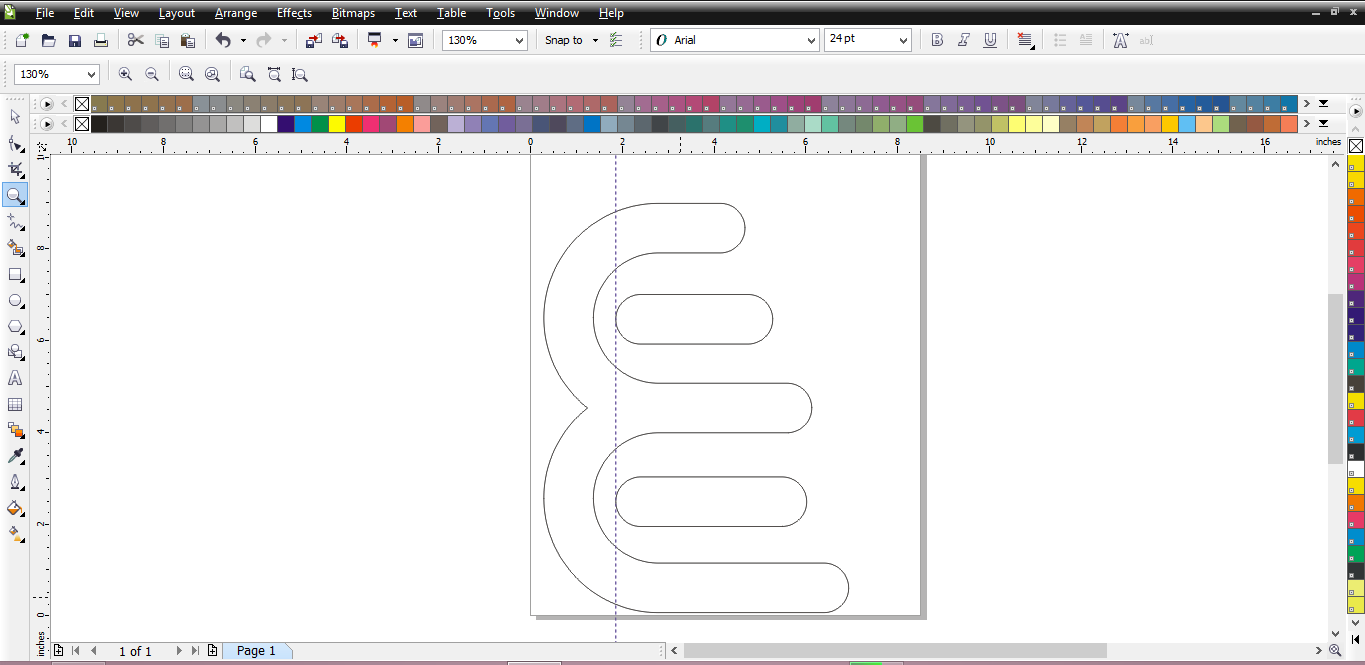The height and width of the screenshot is (665, 1365).
Task: Activate the Zoom tool in toolbox
Action: click(15, 195)
